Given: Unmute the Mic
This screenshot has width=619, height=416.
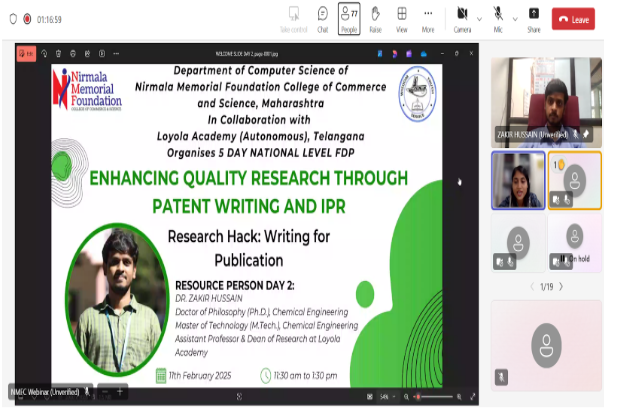Looking at the screenshot, I should [x=497, y=17].
